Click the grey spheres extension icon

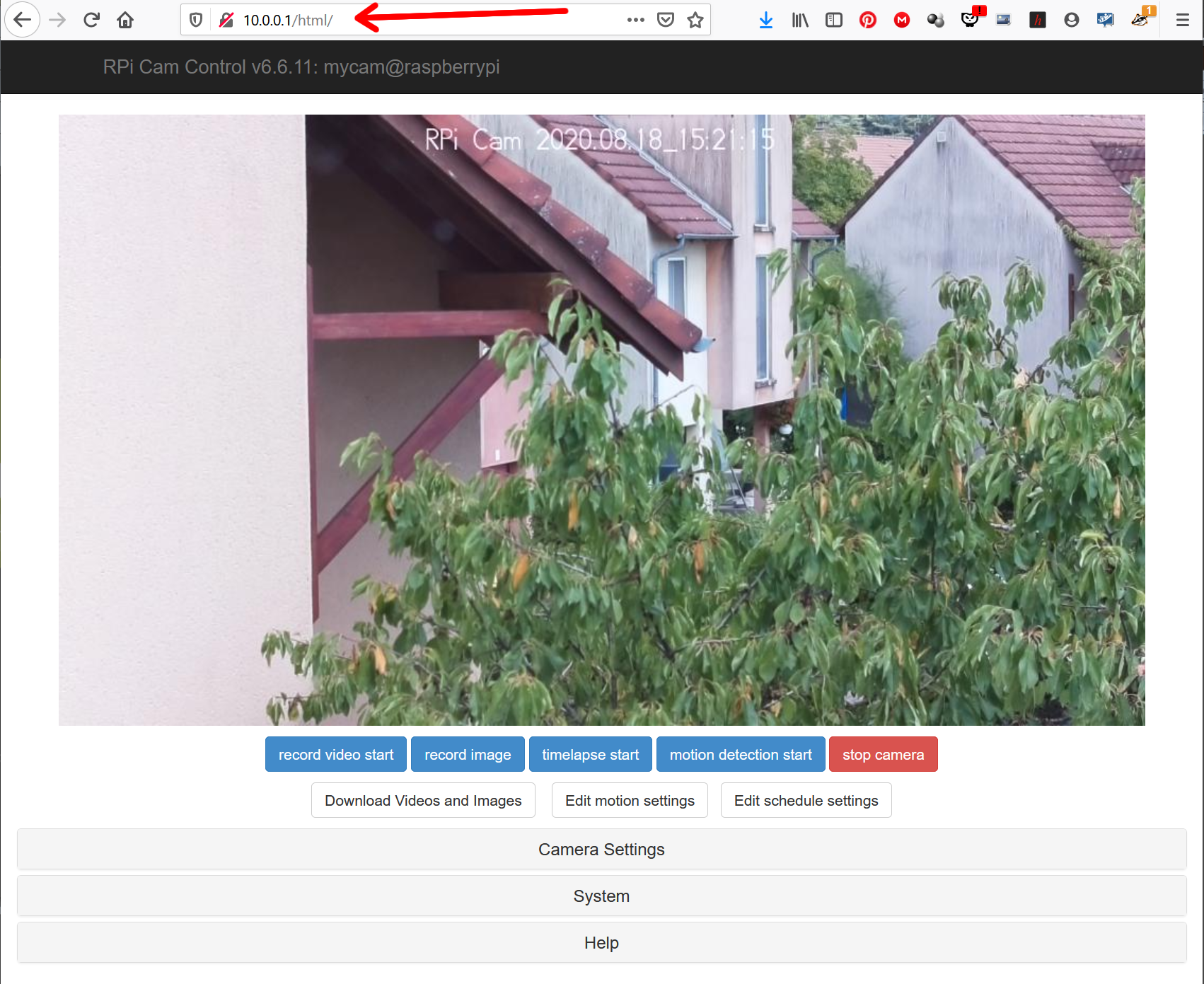tap(936, 20)
